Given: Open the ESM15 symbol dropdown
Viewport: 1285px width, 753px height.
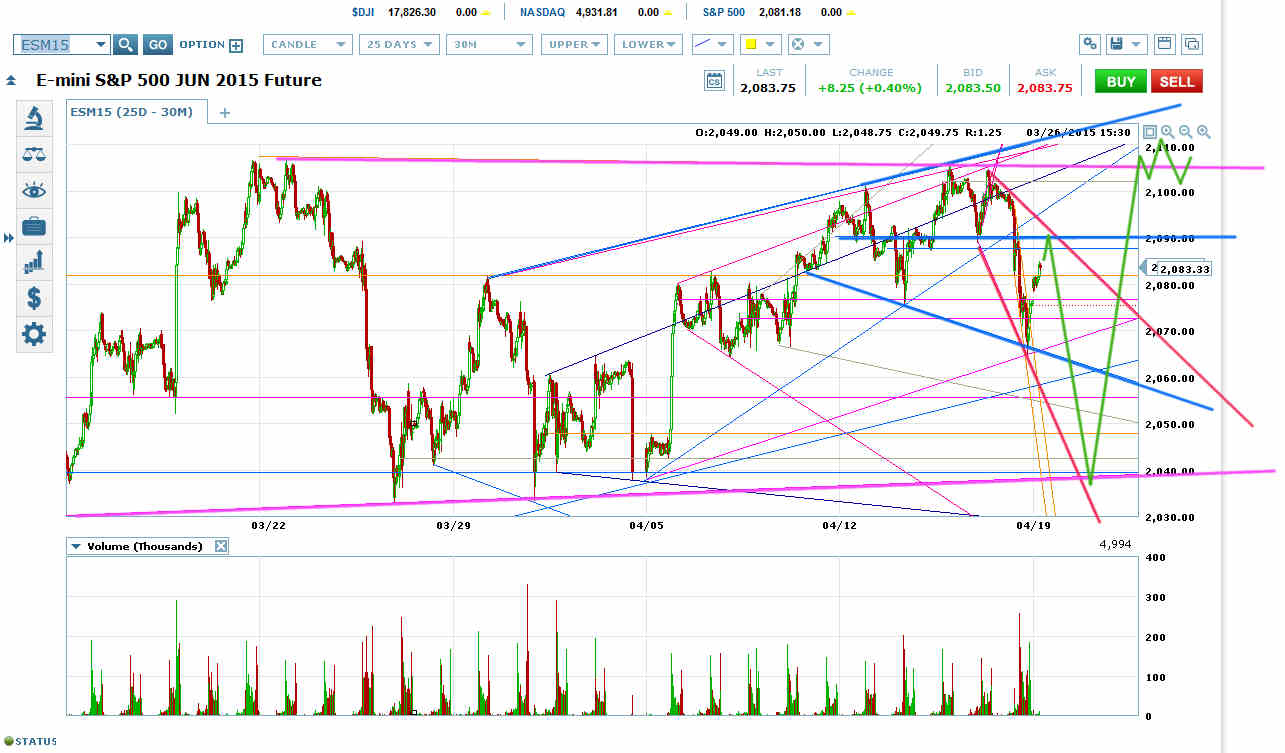Looking at the screenshot, I should pos(100,44).
